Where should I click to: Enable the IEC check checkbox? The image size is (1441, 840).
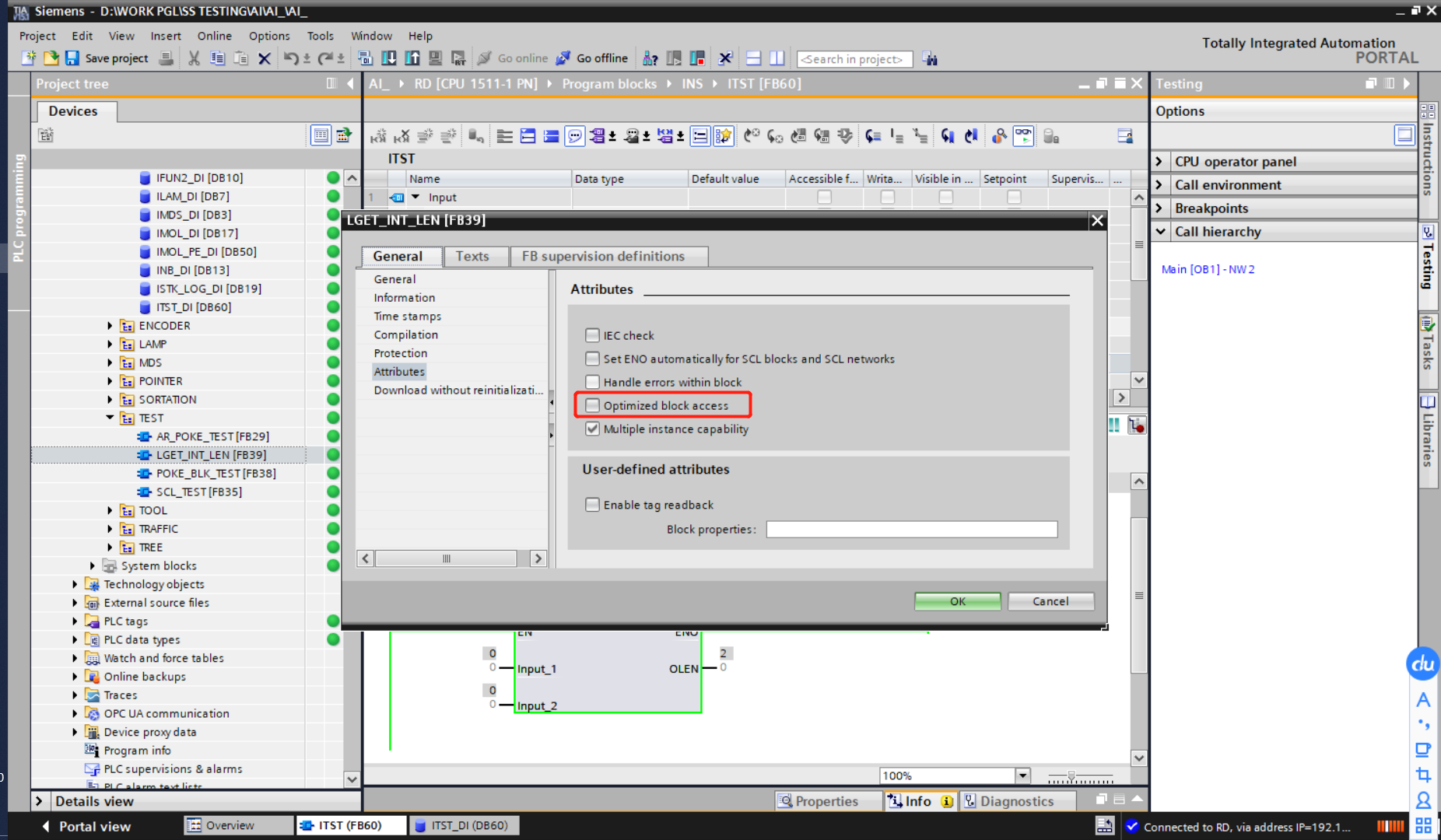593,335
